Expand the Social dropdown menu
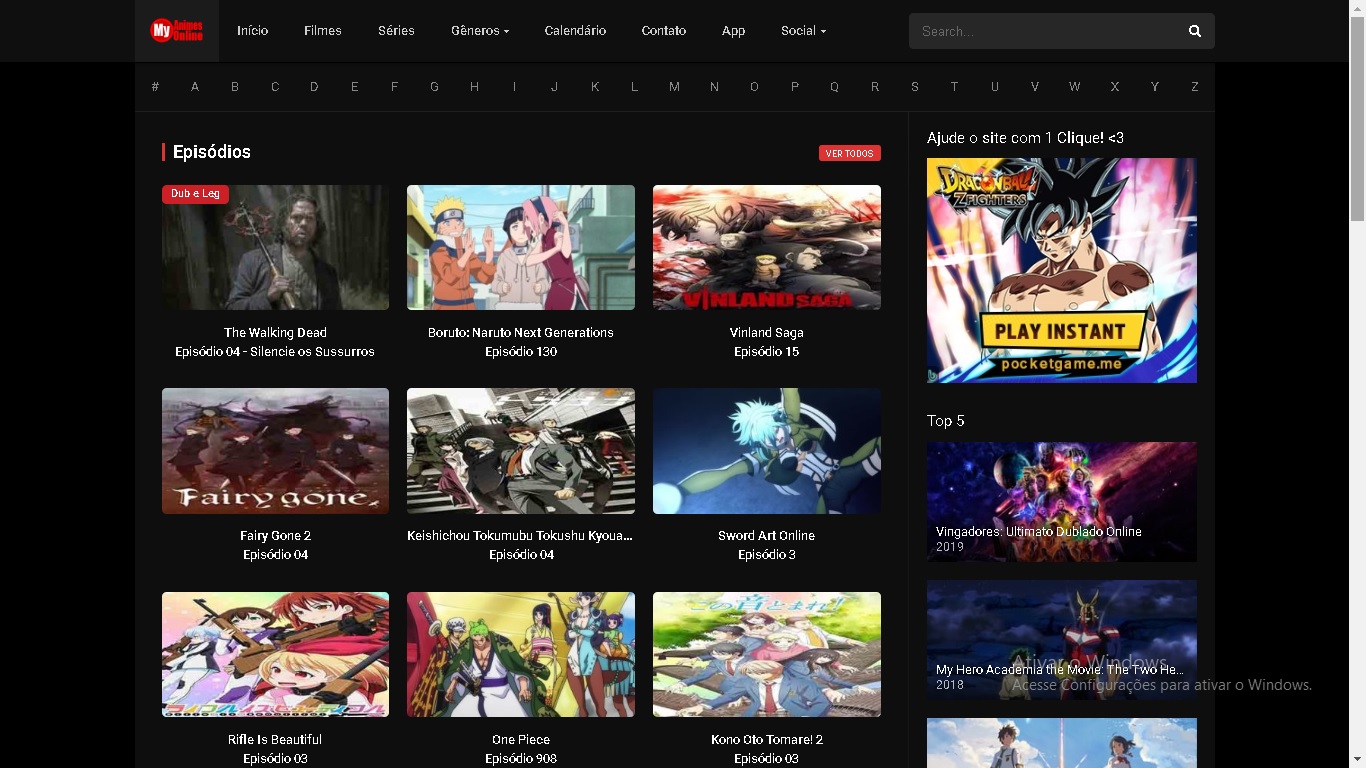Image resolution: width=1366 pixels, height=768 pixels. 803,31
